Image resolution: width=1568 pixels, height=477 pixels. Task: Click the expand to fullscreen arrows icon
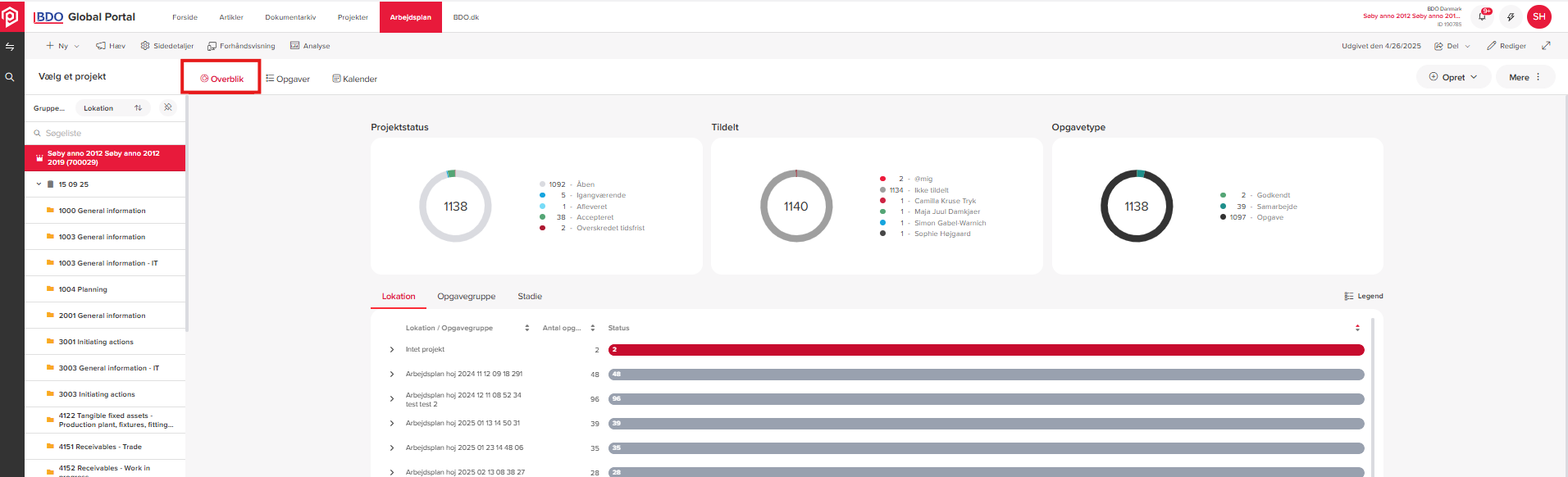tap(1546, 46)
